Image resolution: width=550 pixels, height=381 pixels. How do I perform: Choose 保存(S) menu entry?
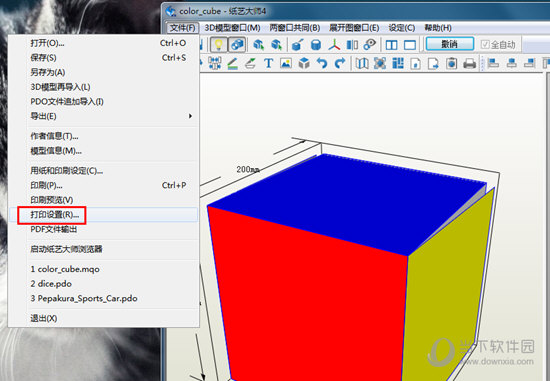click(x=103, y=58)
